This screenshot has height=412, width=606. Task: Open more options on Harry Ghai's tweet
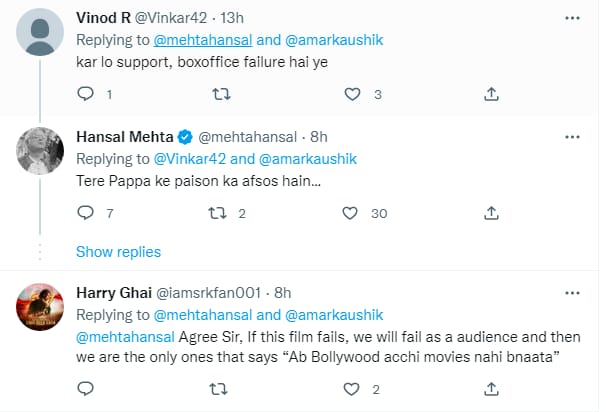571,293
